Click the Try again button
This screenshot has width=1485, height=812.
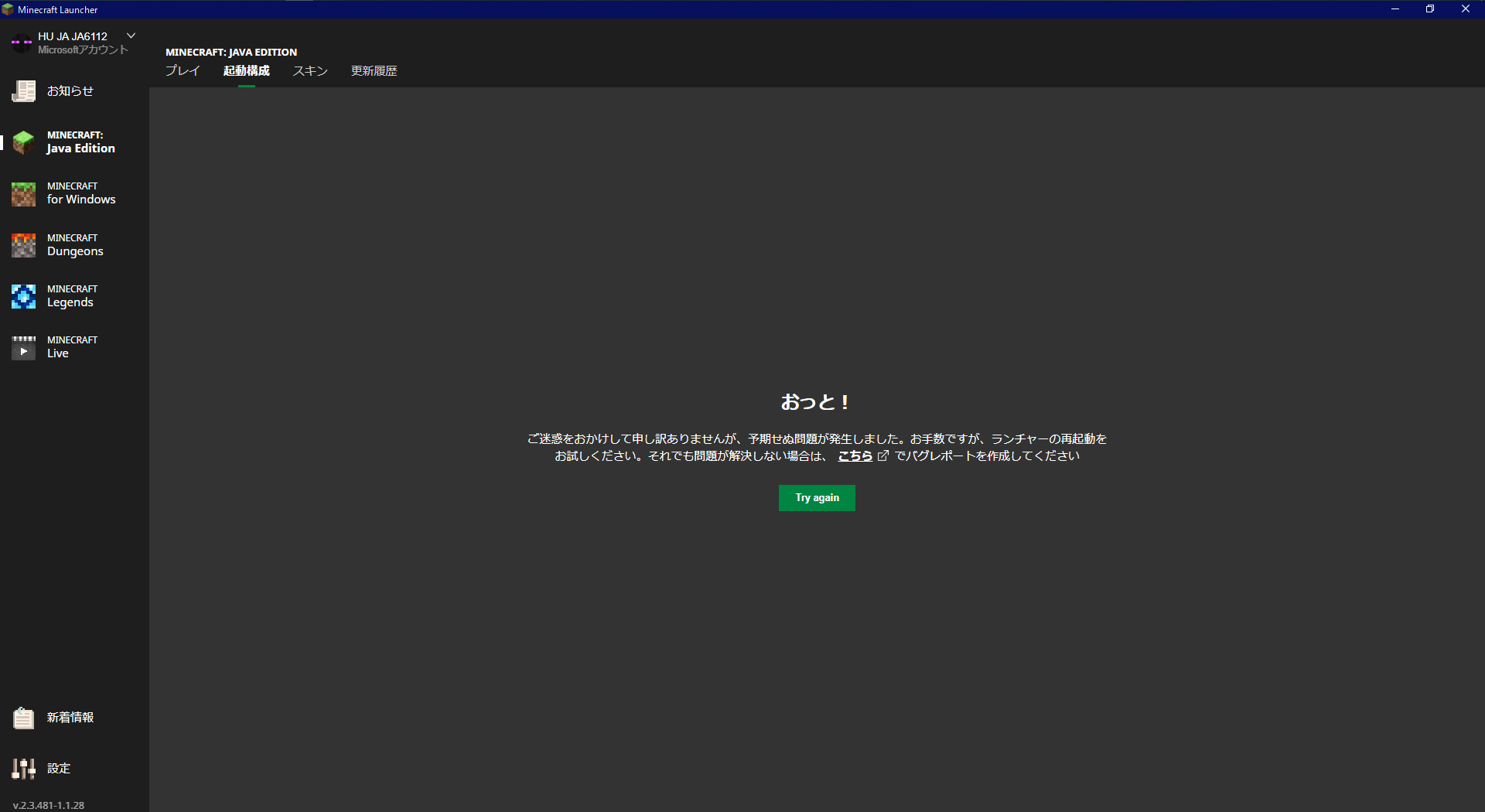click(817, 498)
